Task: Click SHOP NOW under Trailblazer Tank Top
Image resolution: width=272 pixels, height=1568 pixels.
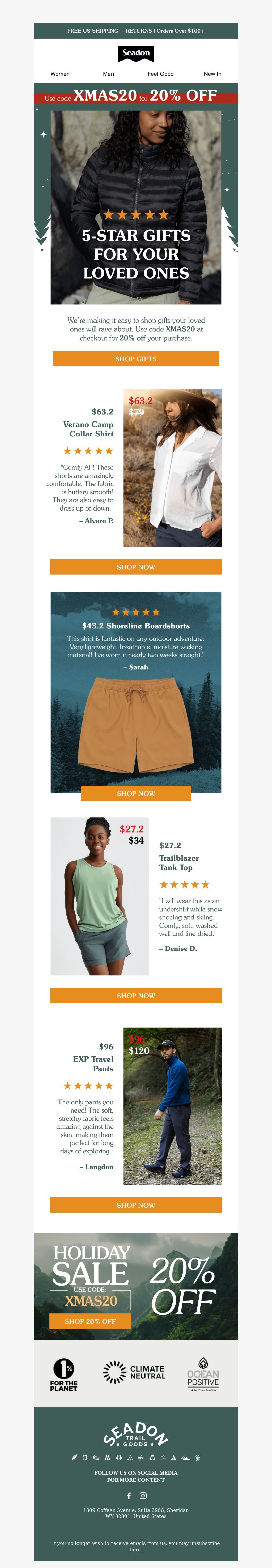Action: (x=136, y=995)
